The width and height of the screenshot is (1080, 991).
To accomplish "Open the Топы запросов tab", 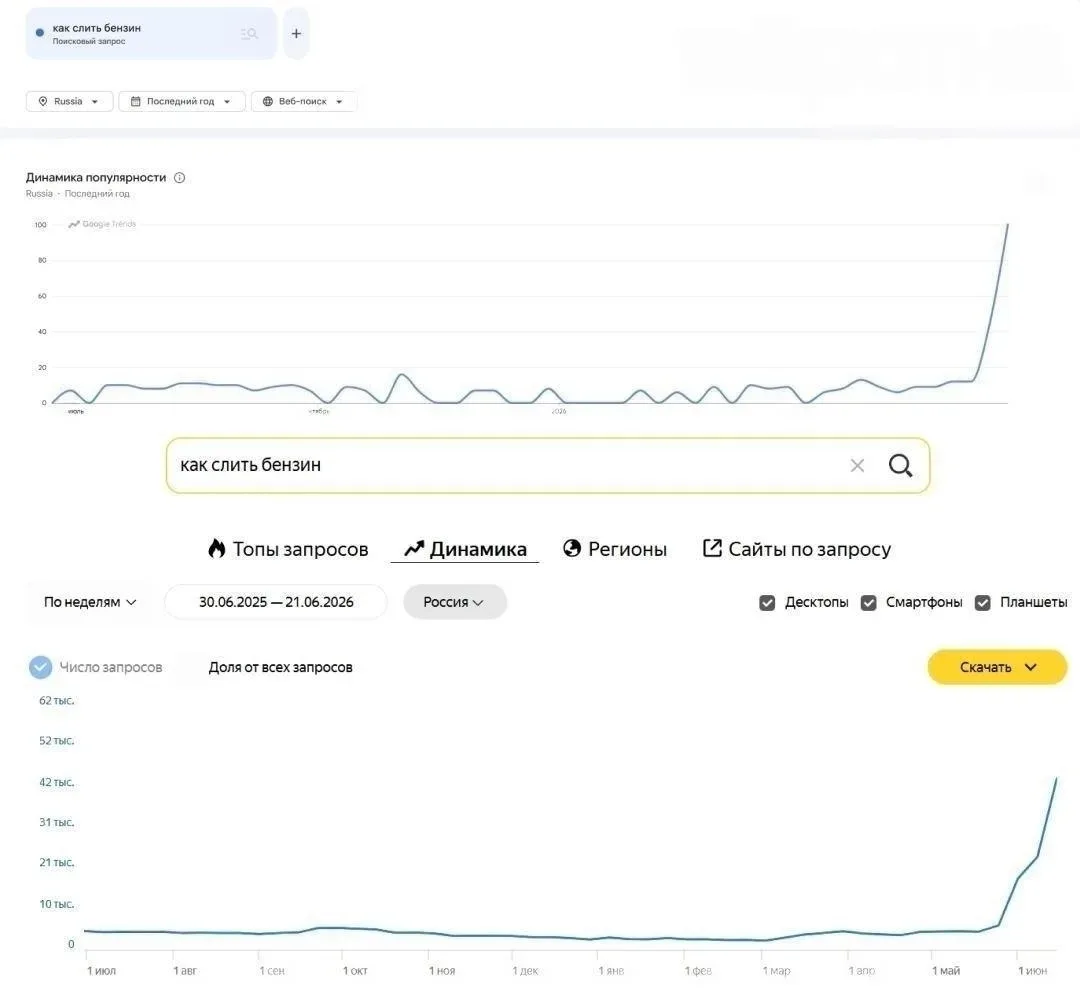I will click(288, 549).
